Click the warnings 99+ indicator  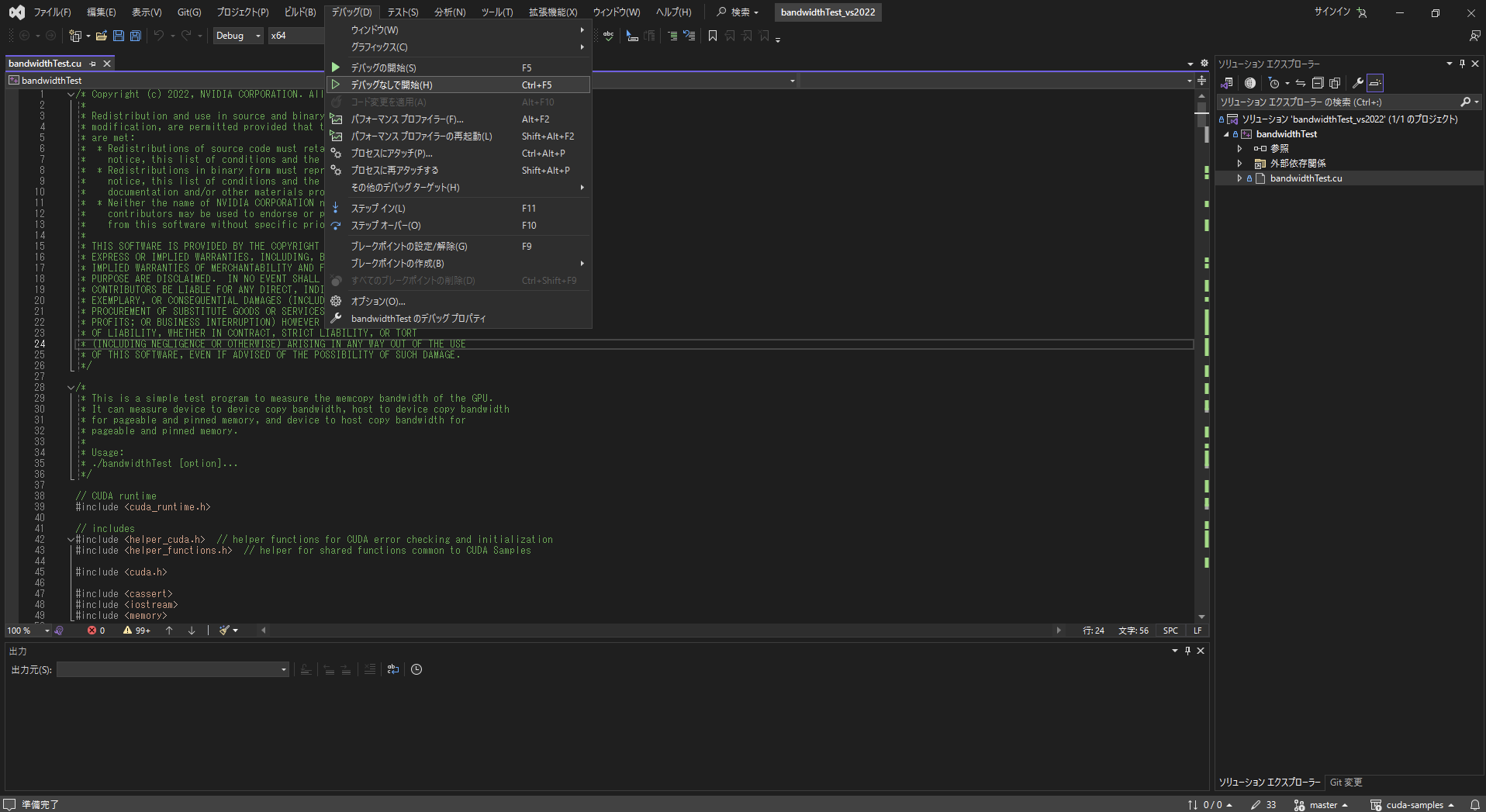click(137, 631)
